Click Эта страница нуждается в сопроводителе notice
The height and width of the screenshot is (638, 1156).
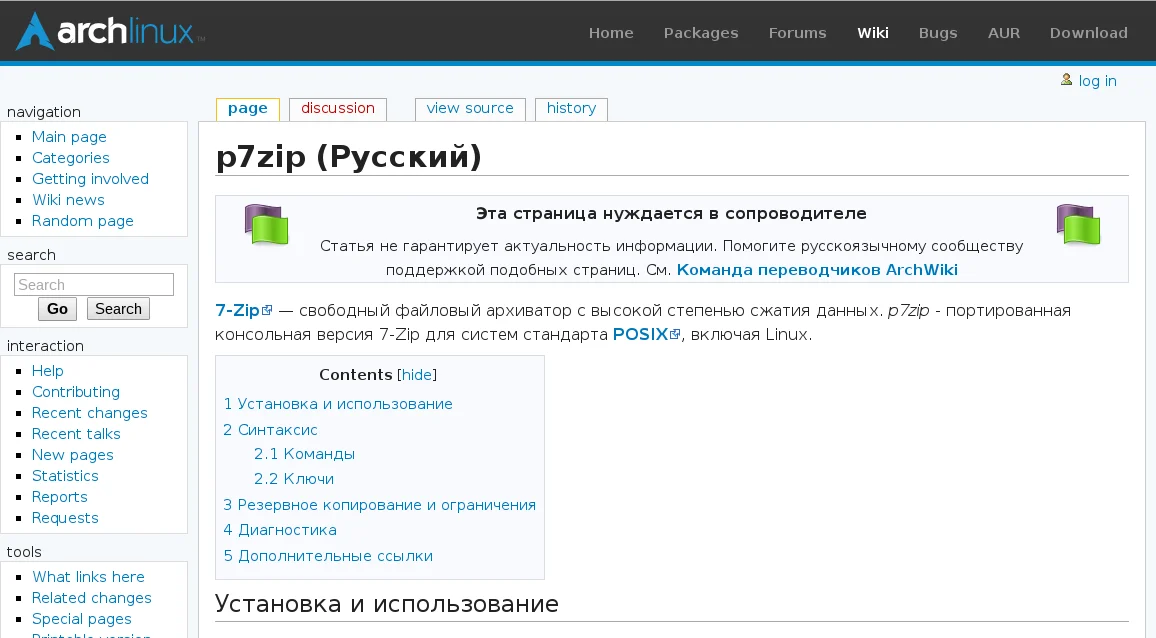(671, 214)
